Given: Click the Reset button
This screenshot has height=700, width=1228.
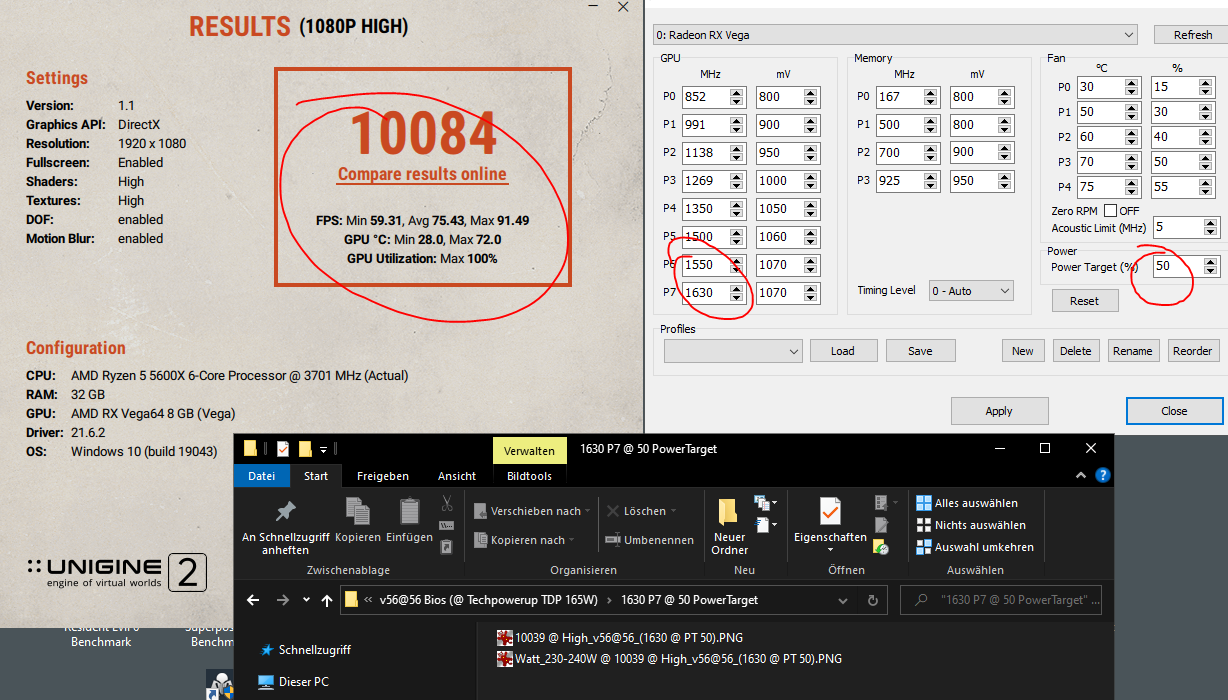Looking at the screenshot, I should tap(1084, 301).
